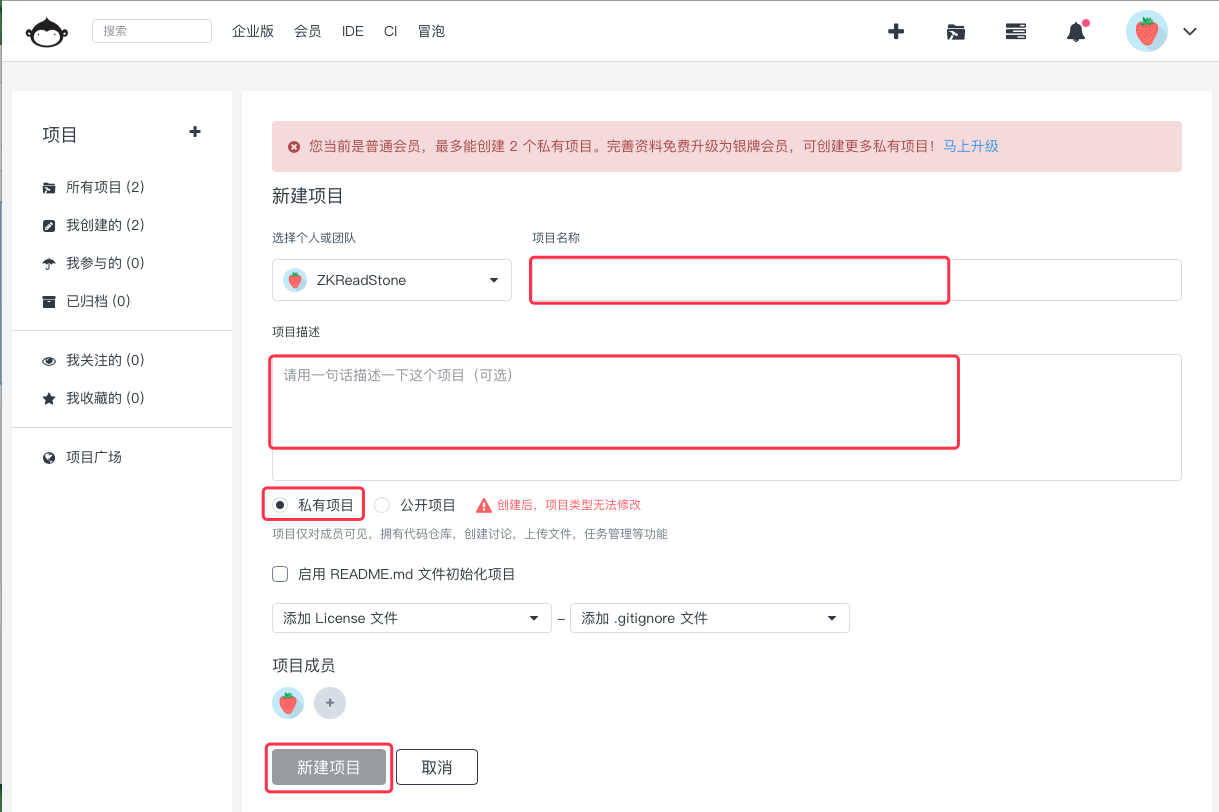The width and height of the screenshot is (1219, 812).
Task: Add a project member with the plus avatar
Action: coord(330,703)
